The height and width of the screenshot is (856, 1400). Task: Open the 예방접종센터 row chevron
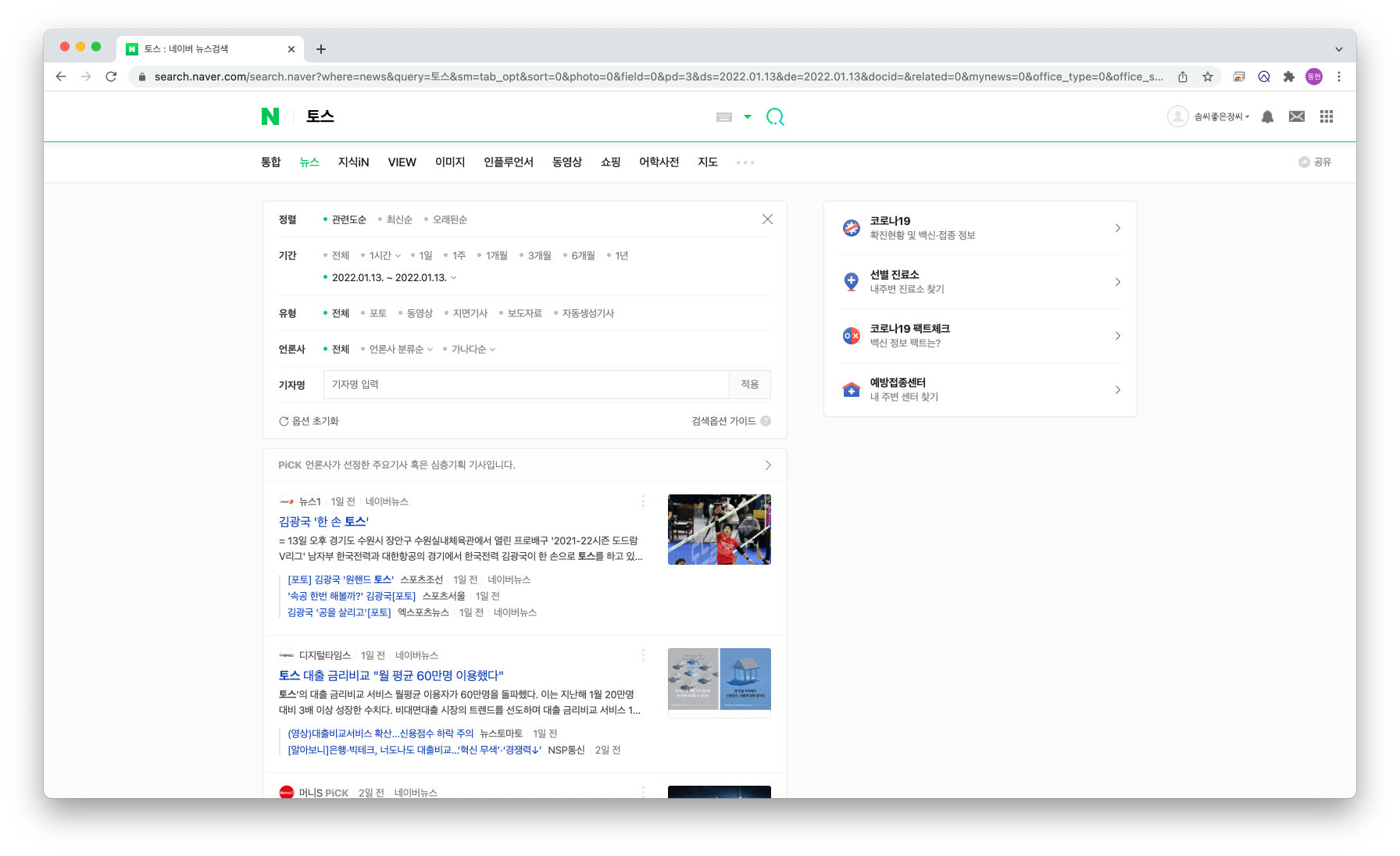[x=1118, y=390]
